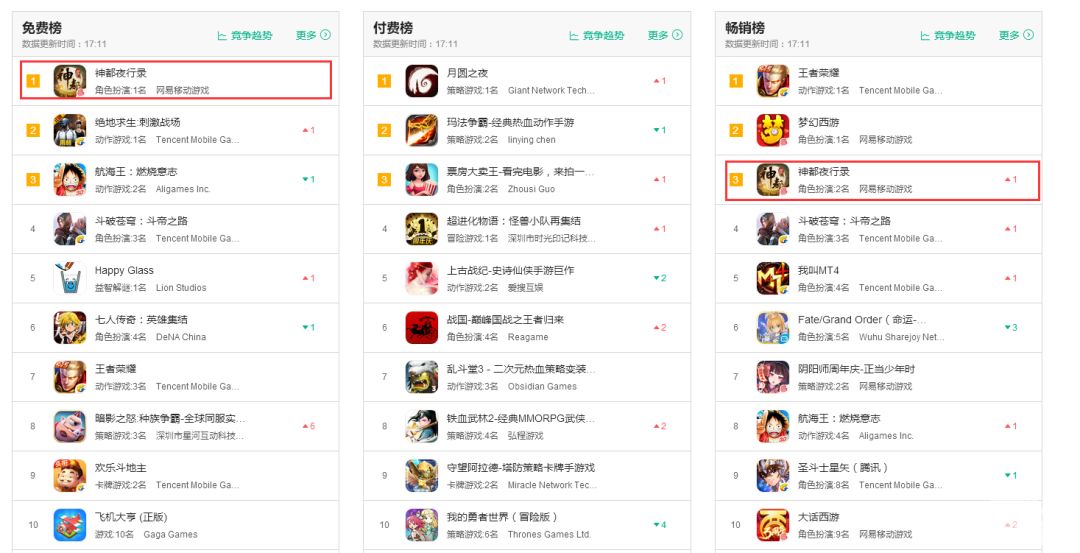Open the 神都夜行录 icon in the free chart
This screenshot has width=1080, height=553.
pos(70,81)
